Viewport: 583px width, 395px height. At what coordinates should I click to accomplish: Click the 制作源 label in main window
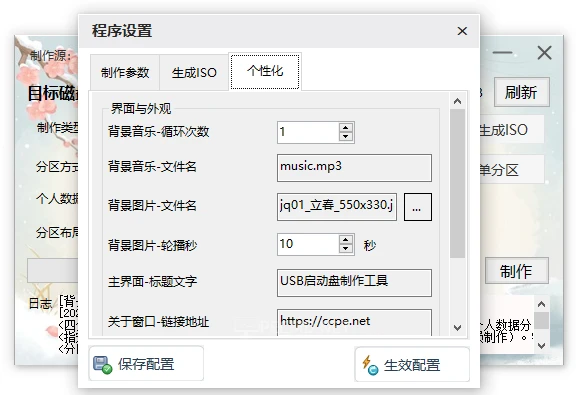(51, 56)
